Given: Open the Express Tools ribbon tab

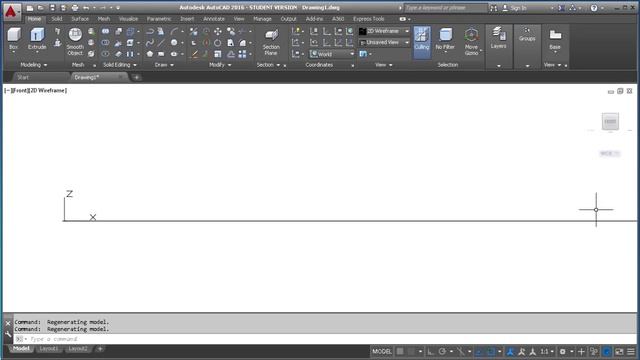Looking at the screenshot, I should coord(369,19).
